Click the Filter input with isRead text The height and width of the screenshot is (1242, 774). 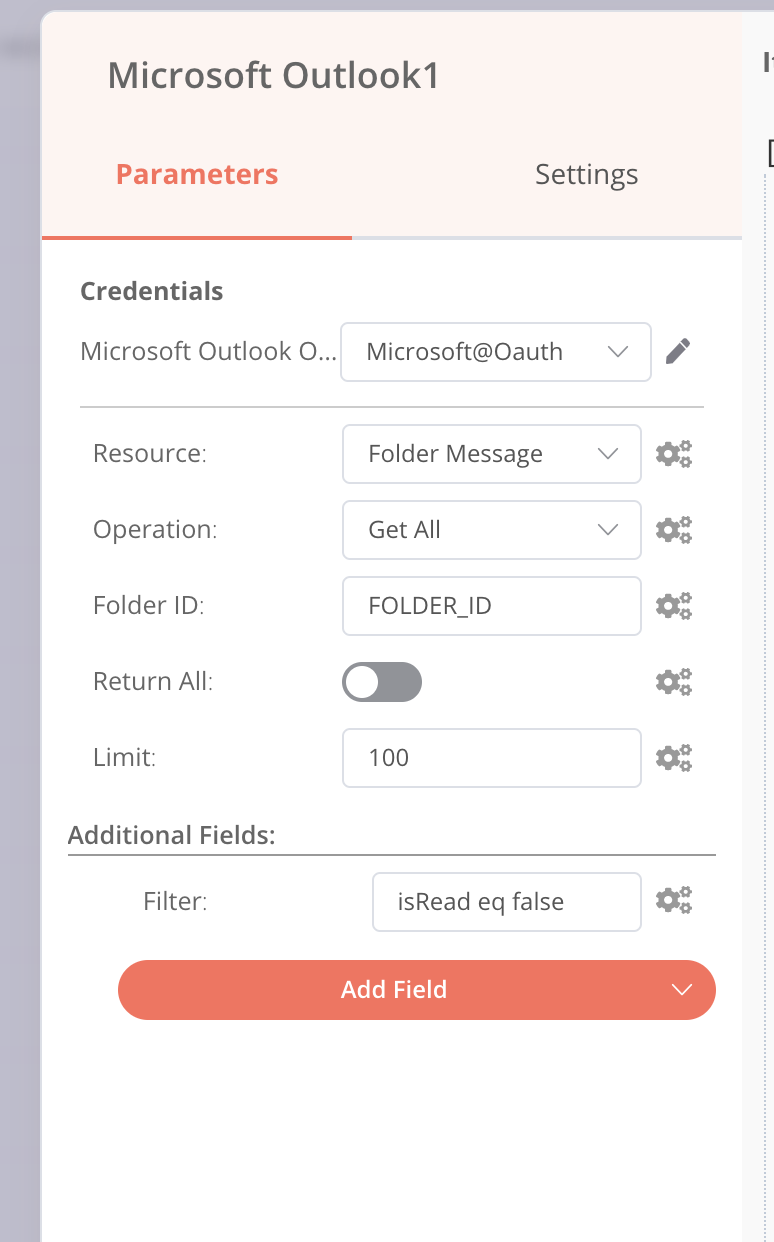(506, 902)
